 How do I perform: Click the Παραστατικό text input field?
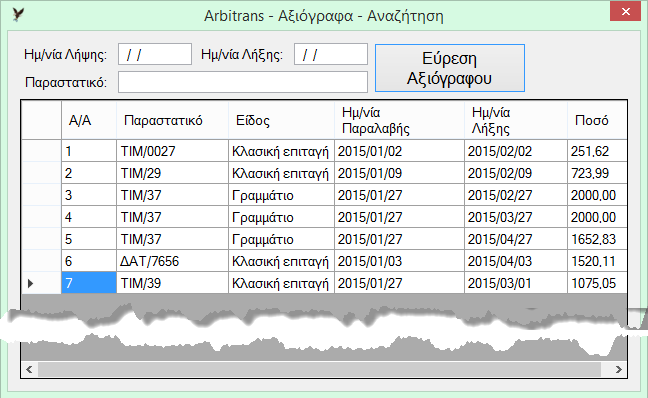pyautogui.click(x=243, y=82)
